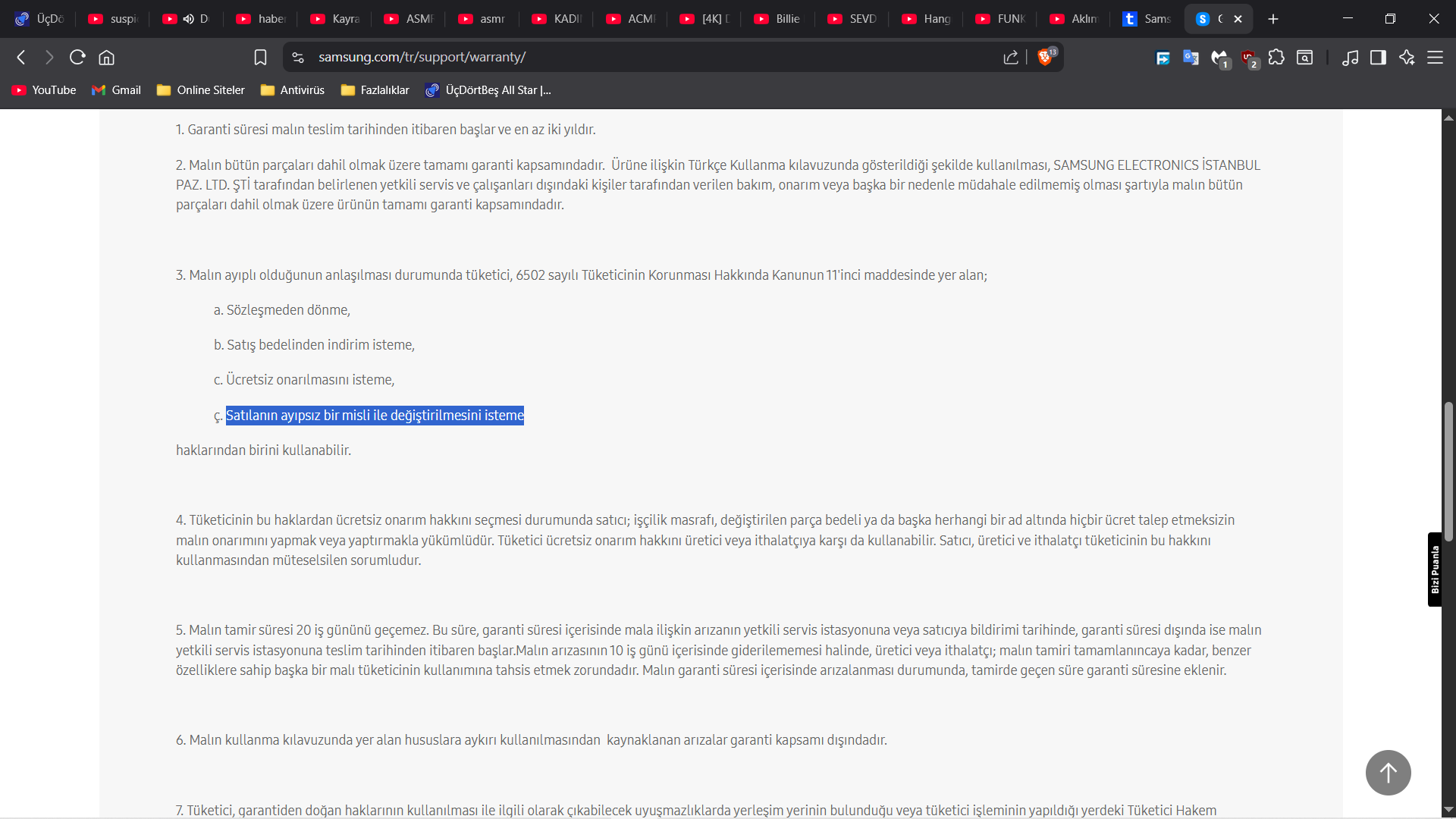The image size is (1456, 819).
Task: Bookmark this page with the bookmark icon
Action: [260, 57]
